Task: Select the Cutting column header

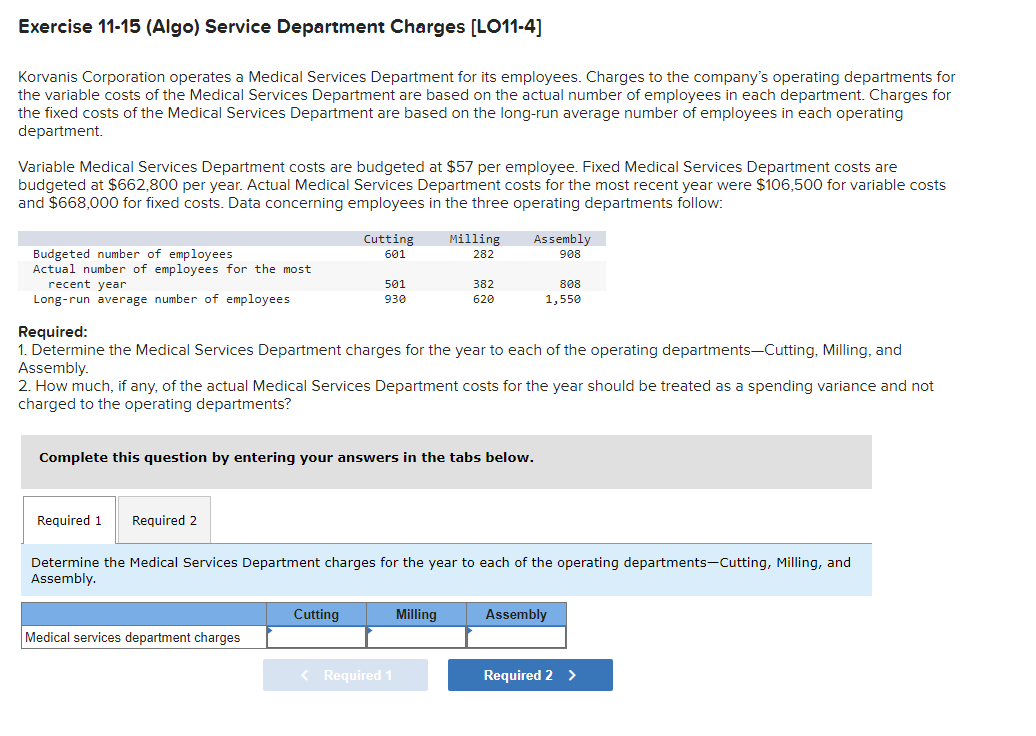Action: tap(316, 614)
